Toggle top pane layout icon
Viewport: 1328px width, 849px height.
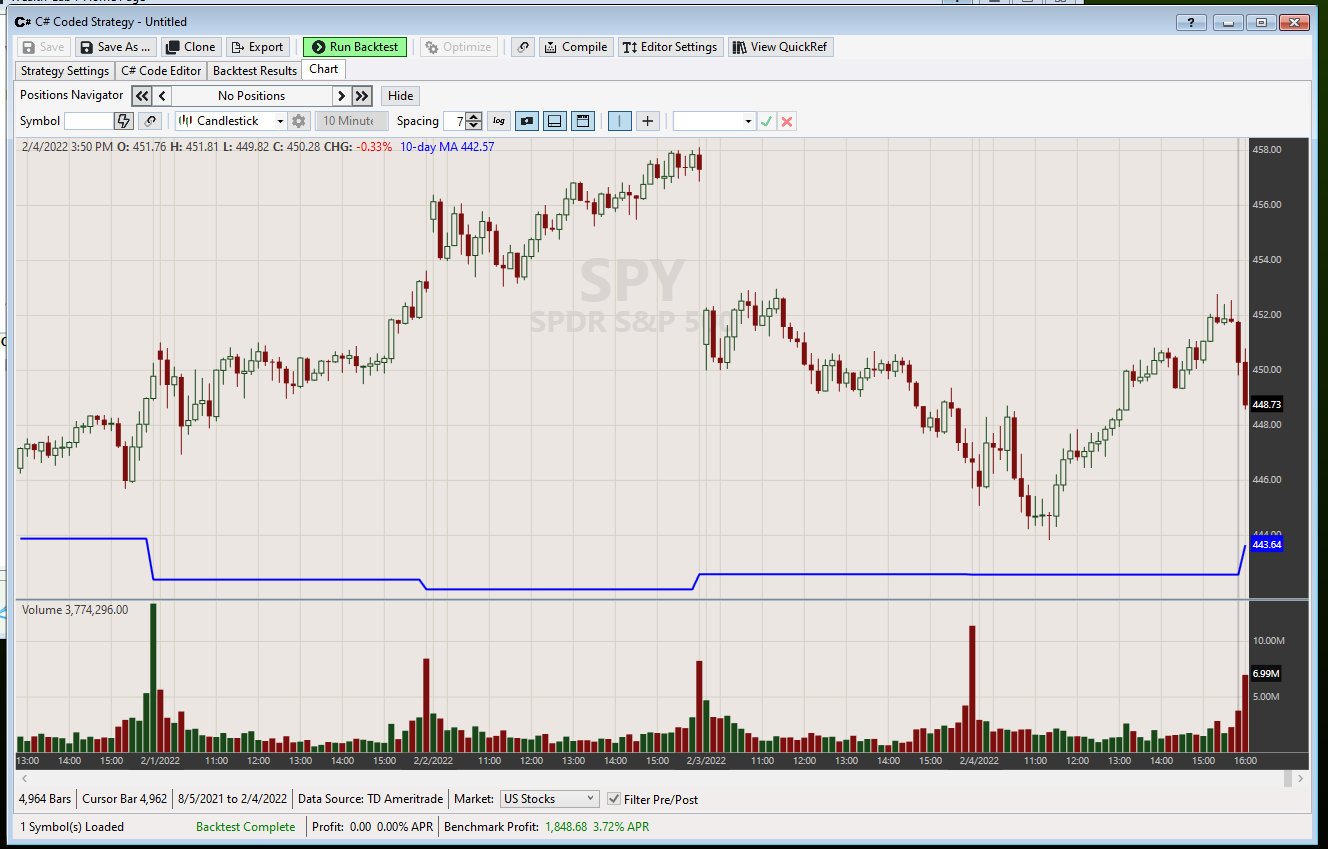coord(584,121)
